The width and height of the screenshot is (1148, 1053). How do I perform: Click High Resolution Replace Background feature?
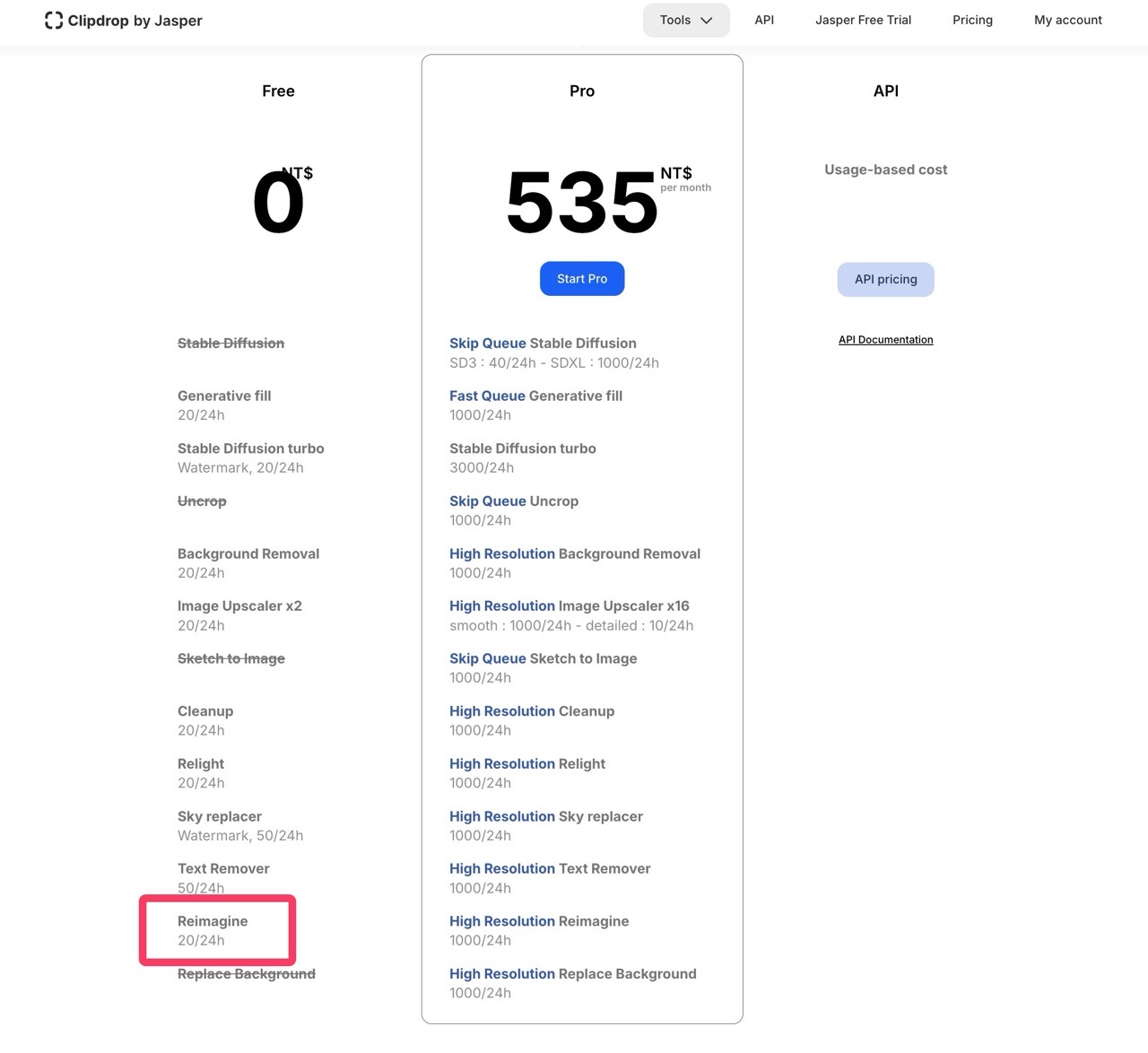(x=573, y=974)
